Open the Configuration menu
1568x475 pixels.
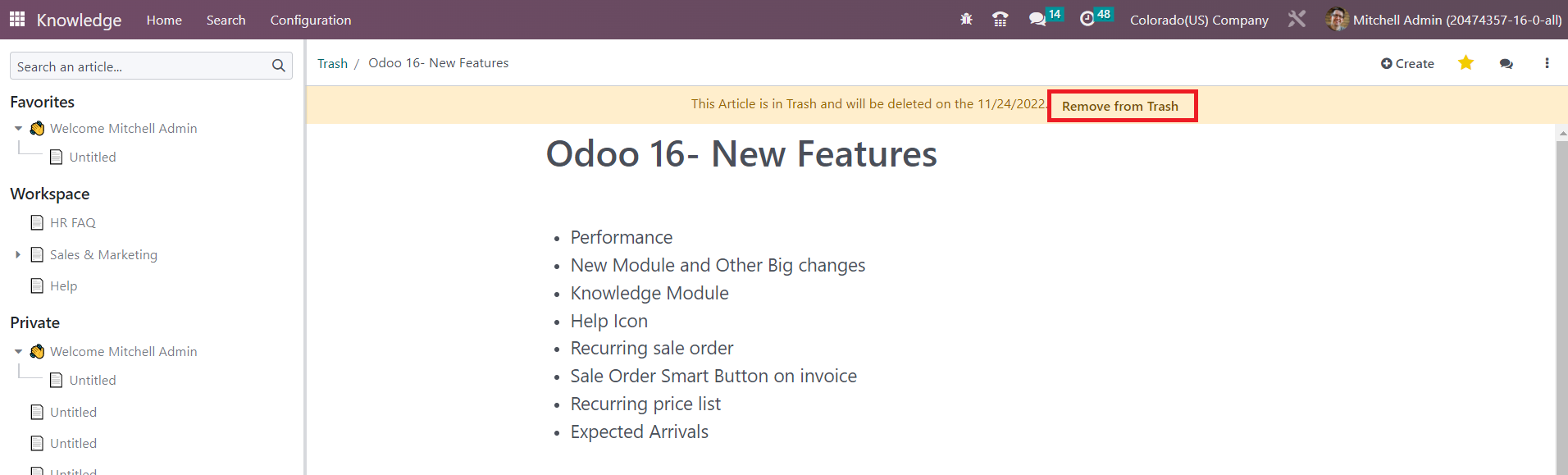[x=311, y=20]
